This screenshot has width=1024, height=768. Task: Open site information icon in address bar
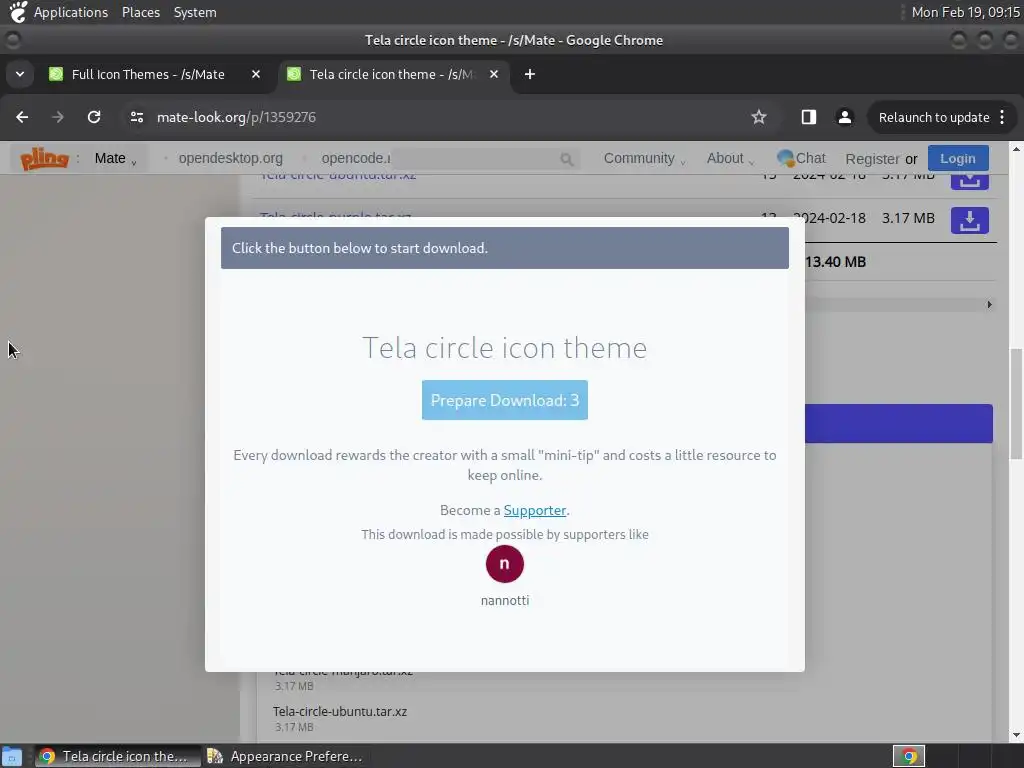[136, 117]
